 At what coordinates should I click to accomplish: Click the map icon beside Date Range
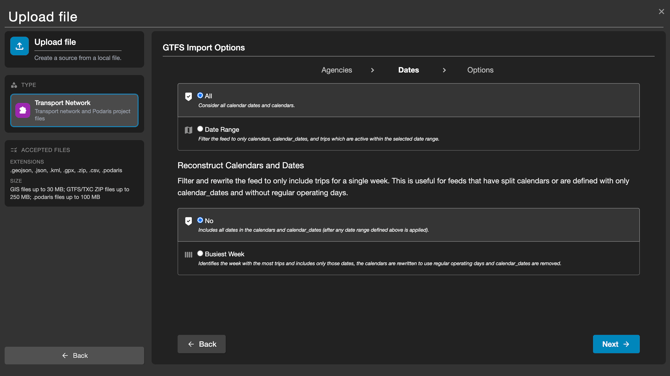(188, 130)
